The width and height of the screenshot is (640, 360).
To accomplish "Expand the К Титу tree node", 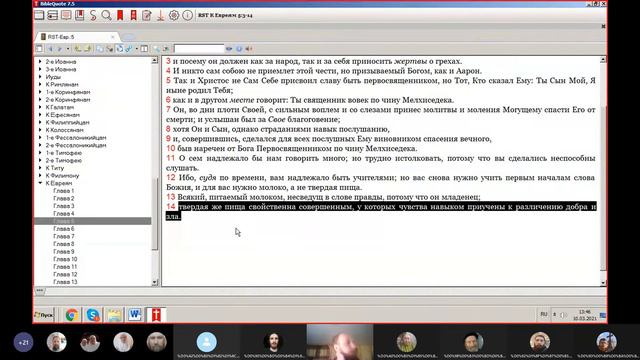I will (x=40, y=168).
